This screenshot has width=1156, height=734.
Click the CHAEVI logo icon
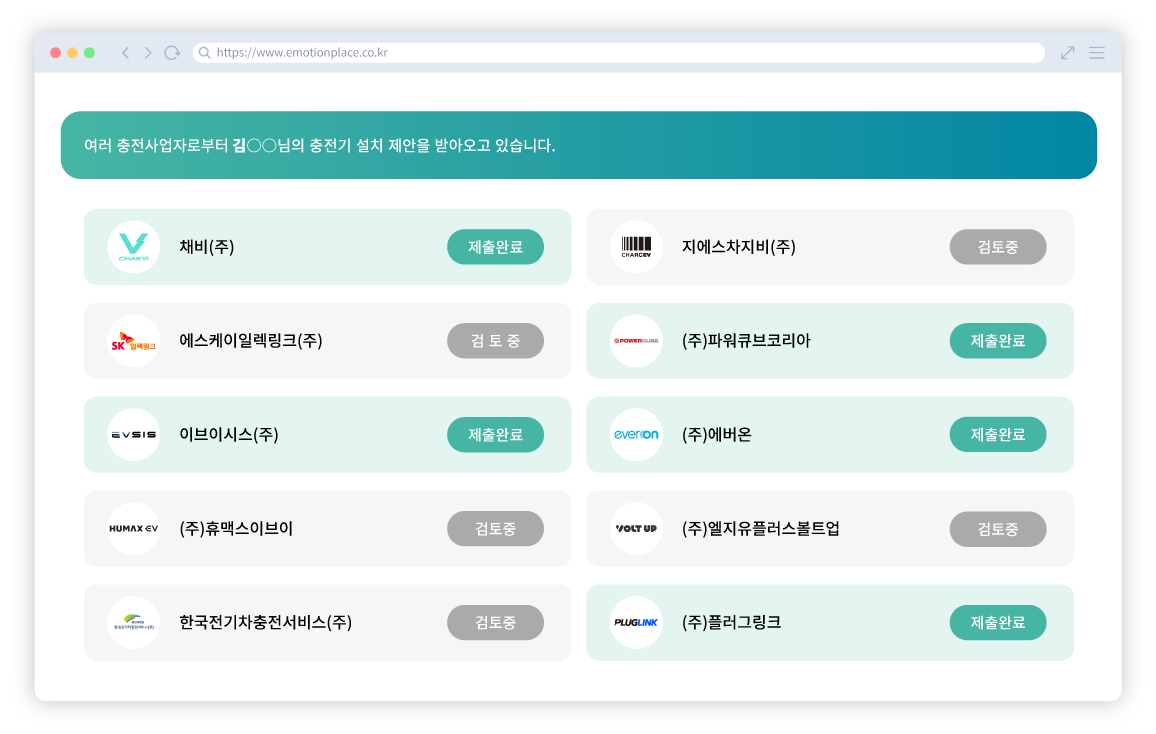(134, 246)
